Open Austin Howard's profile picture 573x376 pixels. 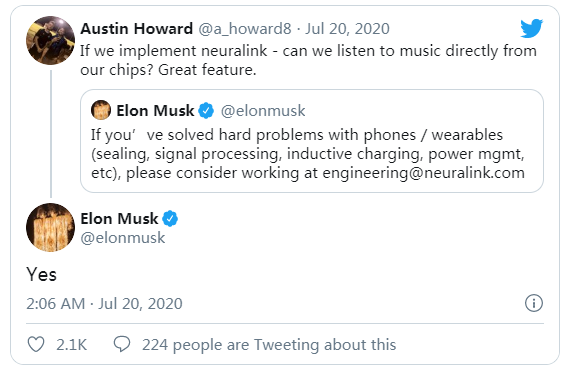point(50,40)
